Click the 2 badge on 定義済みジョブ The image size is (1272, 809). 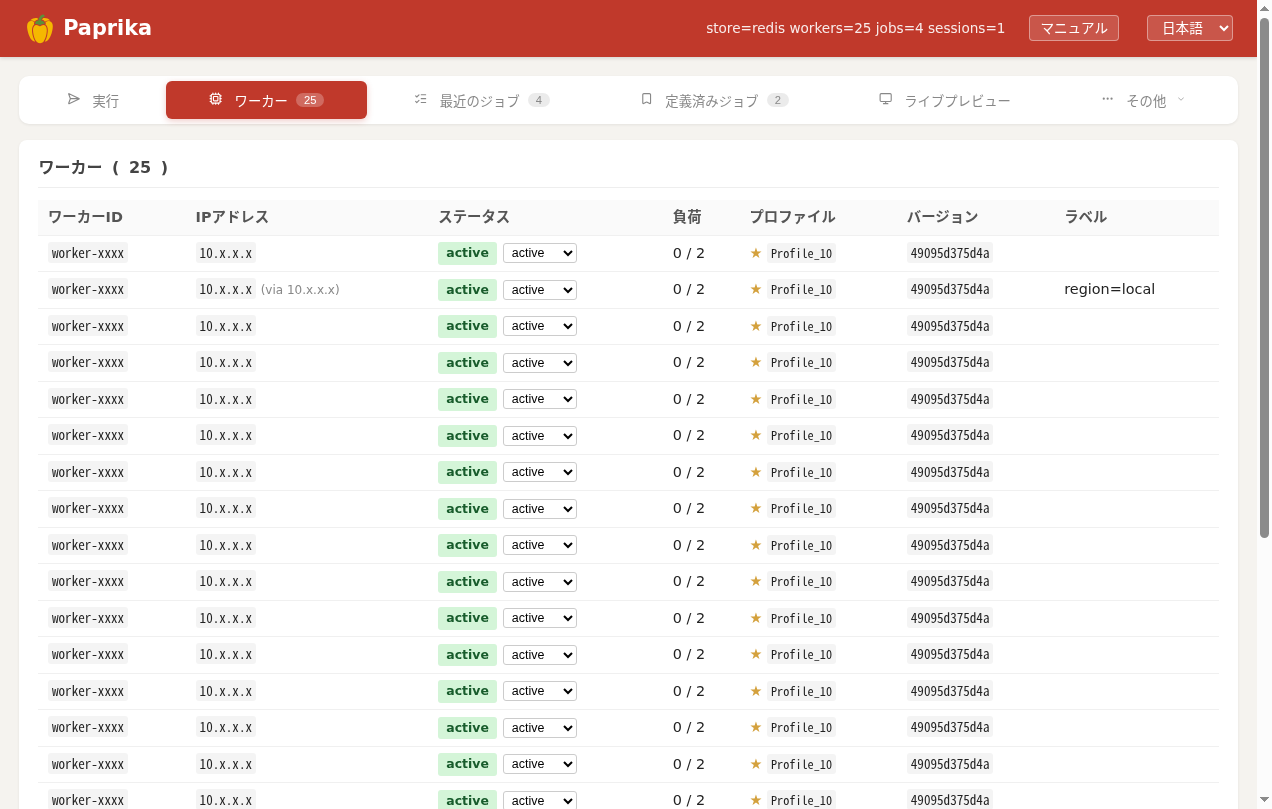(778, 100)
